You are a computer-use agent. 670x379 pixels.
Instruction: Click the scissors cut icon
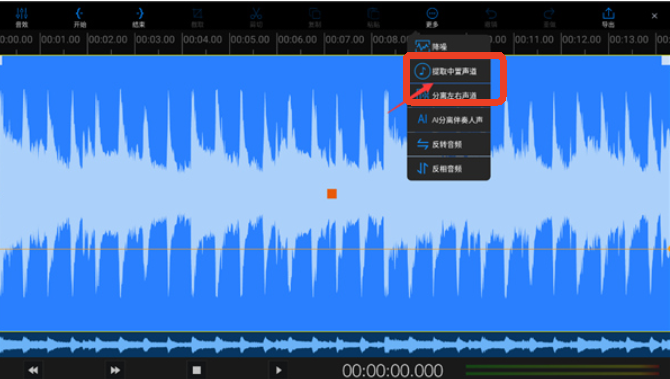click(256, 18)
